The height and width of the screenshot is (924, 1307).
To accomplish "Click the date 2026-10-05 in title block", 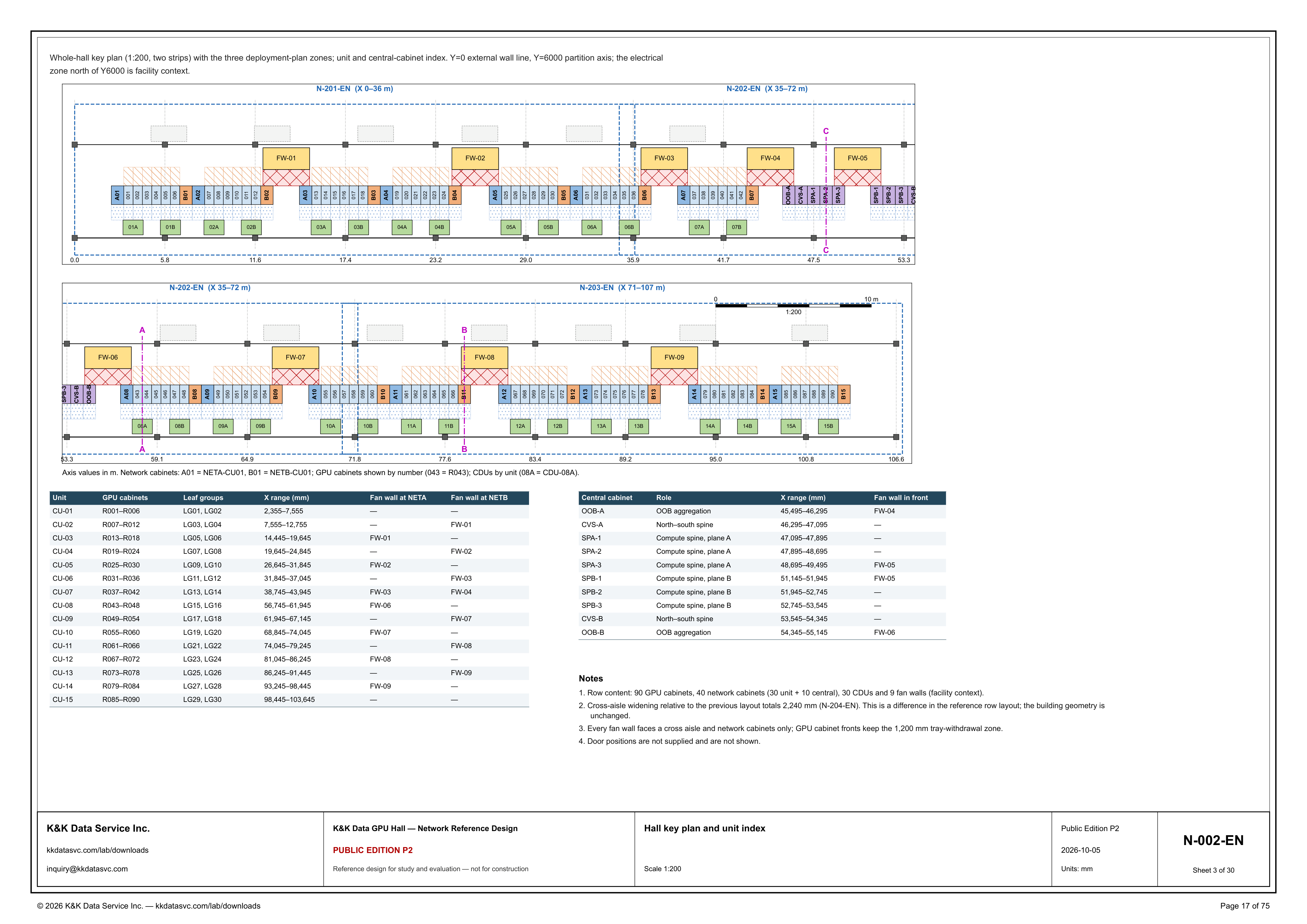I will (1080, 851).
